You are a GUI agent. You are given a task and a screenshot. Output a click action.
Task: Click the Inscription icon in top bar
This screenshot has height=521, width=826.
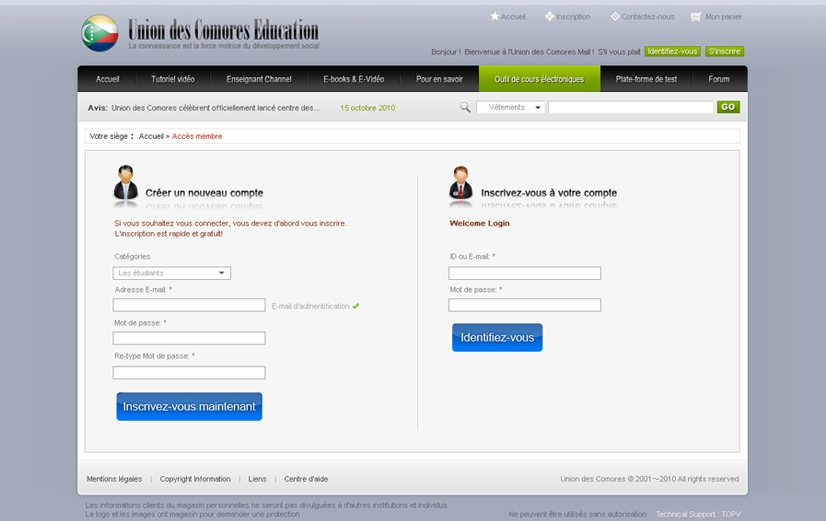pyautogui.click(x=549, y=16)
